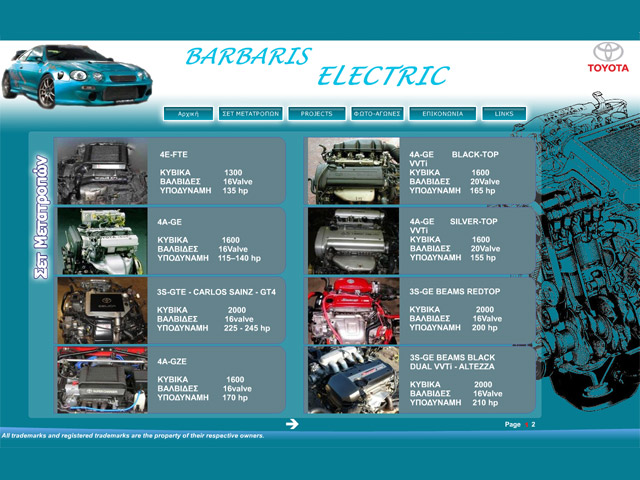Open the LINKS menu button

(x=504, y=114)
